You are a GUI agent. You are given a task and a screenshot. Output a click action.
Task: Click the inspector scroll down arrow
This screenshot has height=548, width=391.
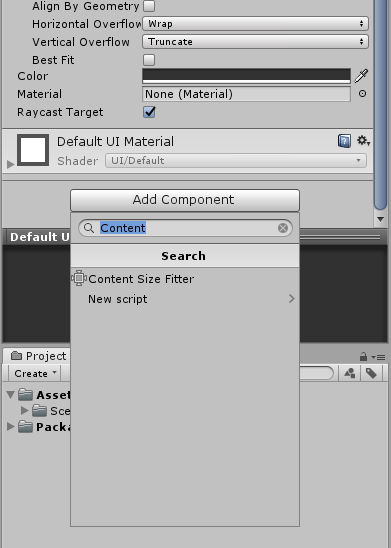tap(381, 219)
